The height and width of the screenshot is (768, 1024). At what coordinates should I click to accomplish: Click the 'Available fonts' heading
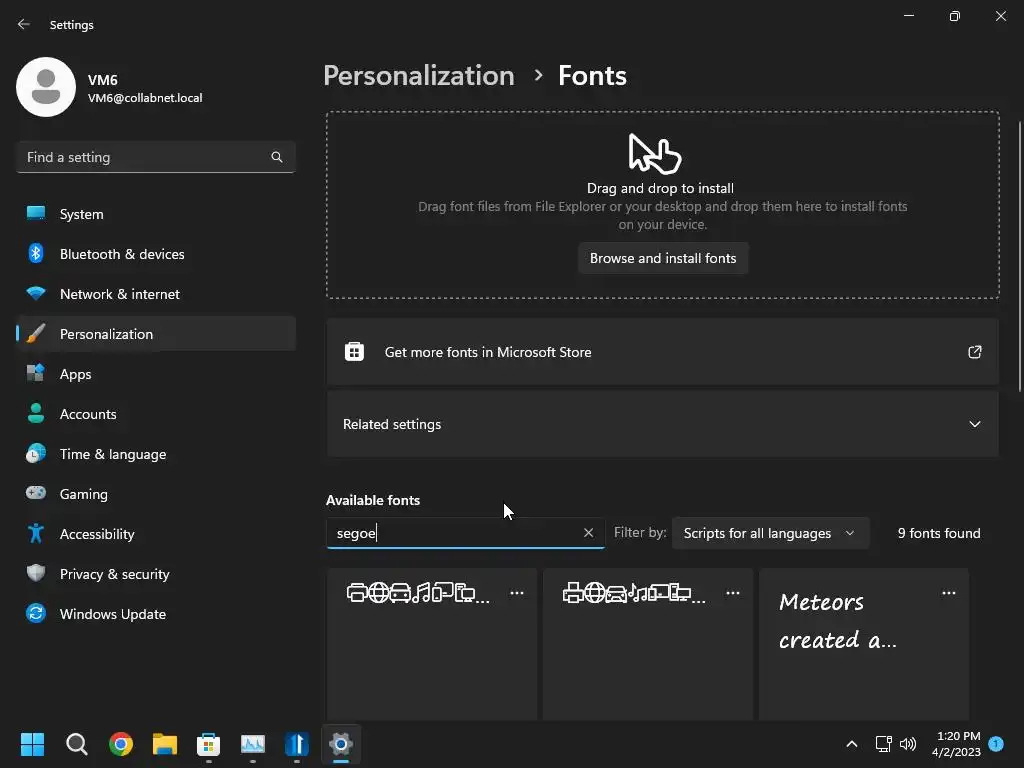tap(373, 500)
